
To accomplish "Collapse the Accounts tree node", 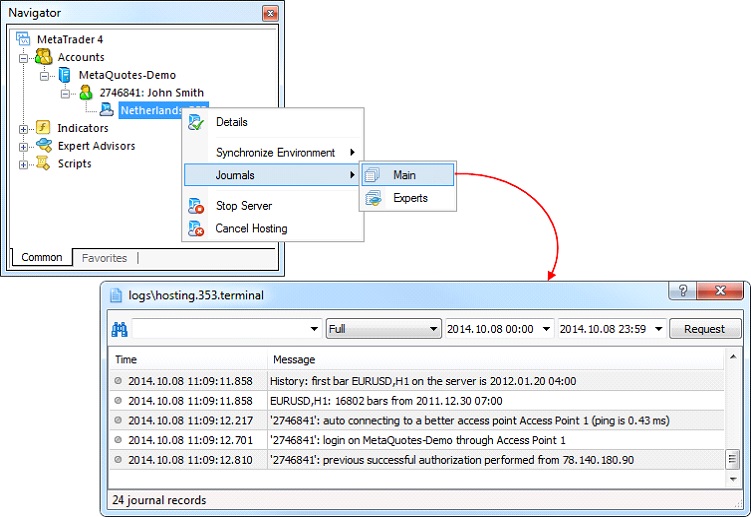I will (24, 58).
